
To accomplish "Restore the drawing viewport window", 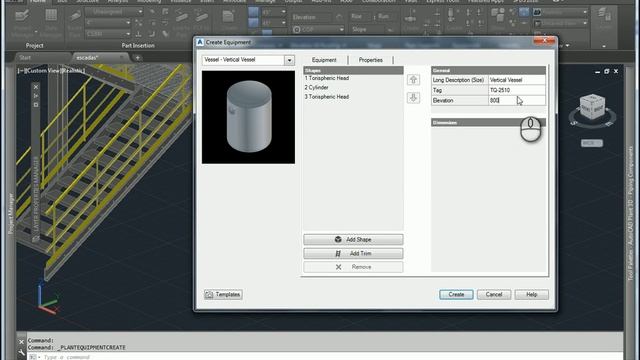I will 607,71.
